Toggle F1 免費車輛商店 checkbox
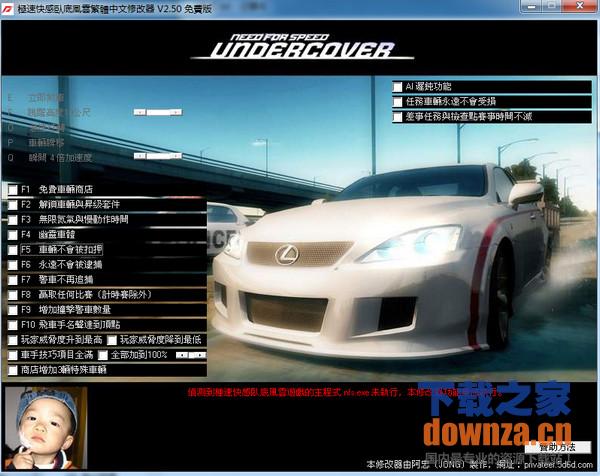 pyautogui.click(x=13, y=190)
